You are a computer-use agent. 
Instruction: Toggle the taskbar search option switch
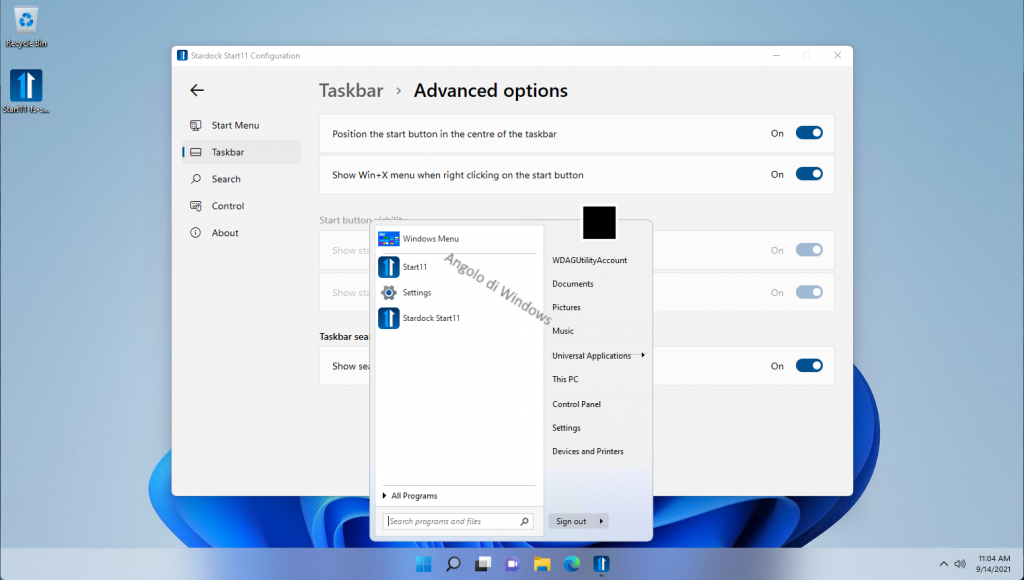coord(808,366)
